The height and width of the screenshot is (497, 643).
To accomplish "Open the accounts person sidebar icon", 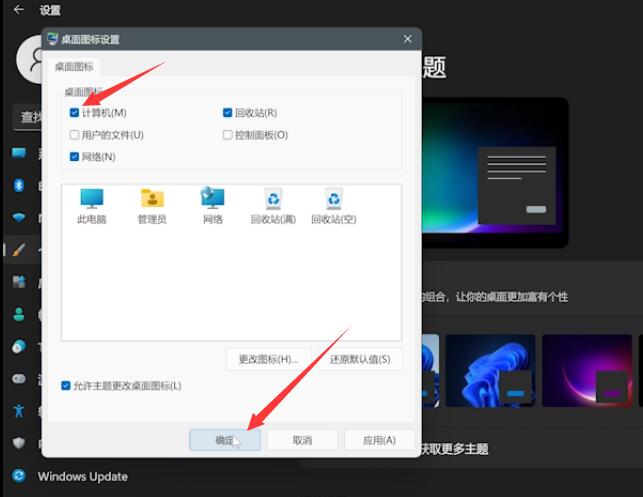I will pos(19,314).
